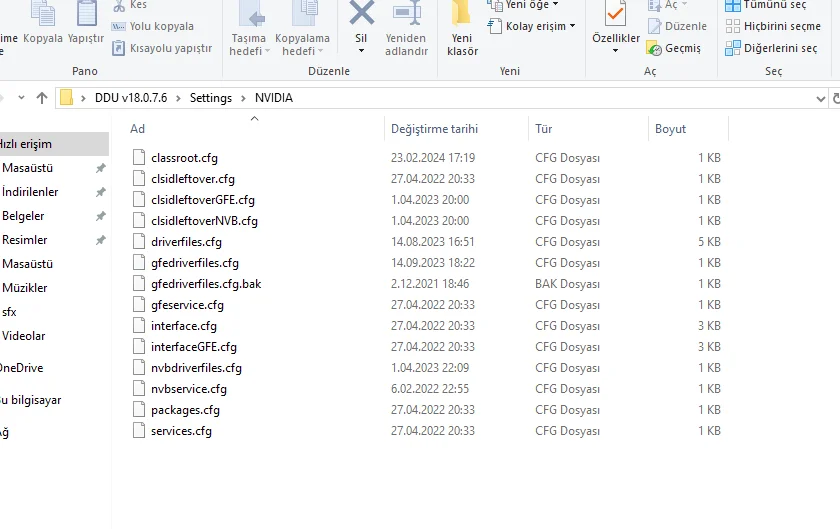840x529 pixels.
Task: Select the file clsidleftover.cfg
Action: click(193, 179)
